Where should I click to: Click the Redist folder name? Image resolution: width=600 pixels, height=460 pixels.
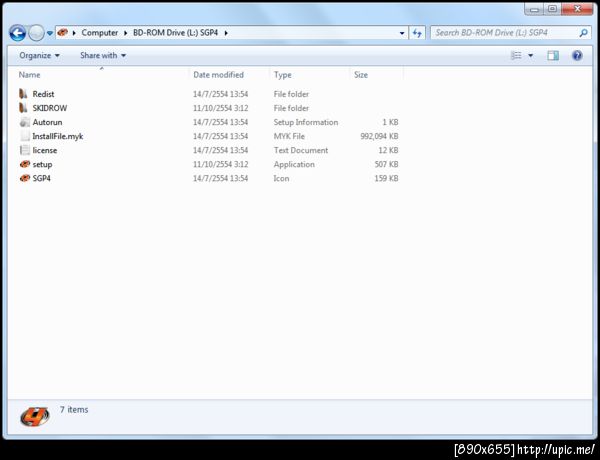tap(43, 94)
